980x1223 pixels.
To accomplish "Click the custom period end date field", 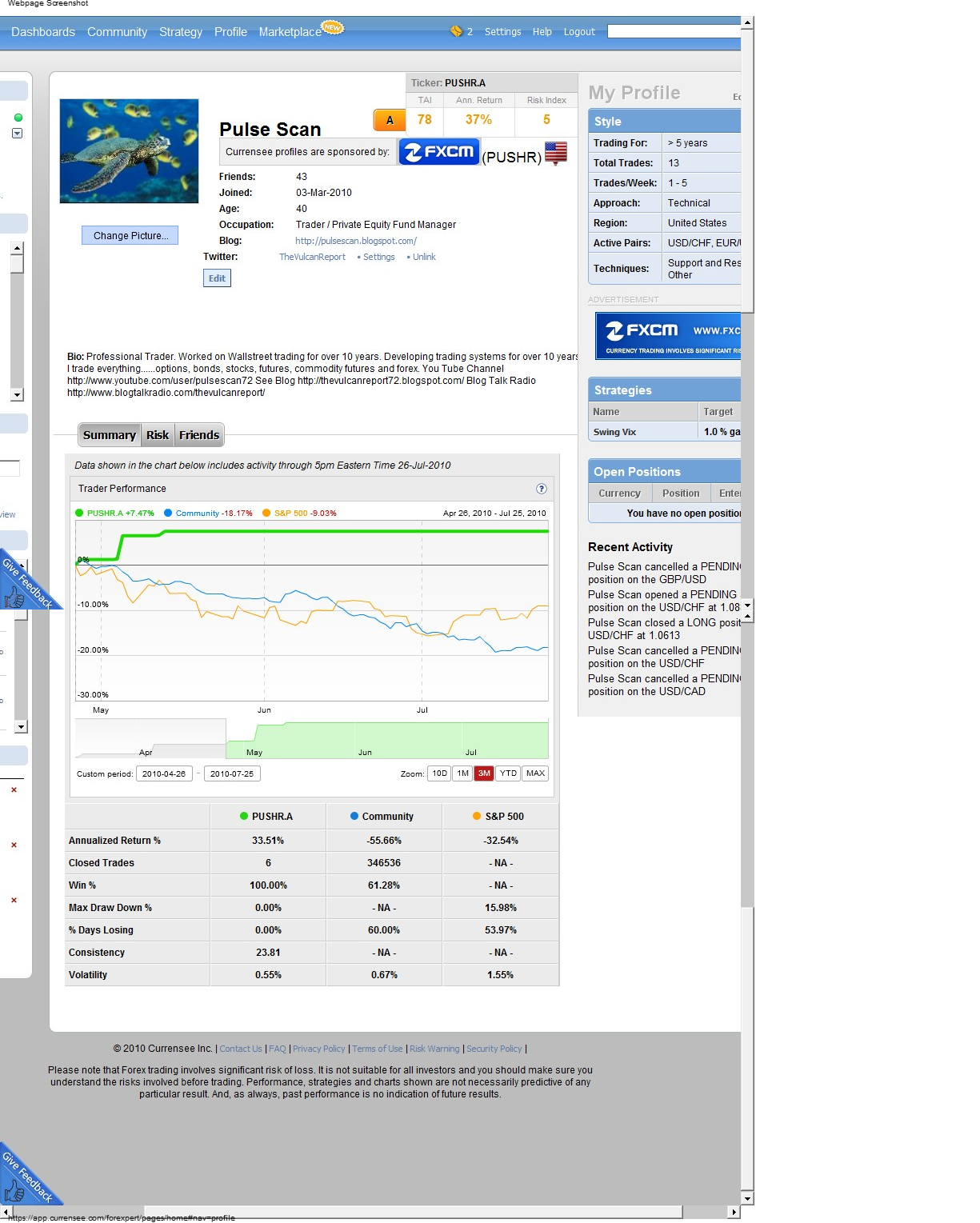I will (232, 773).
